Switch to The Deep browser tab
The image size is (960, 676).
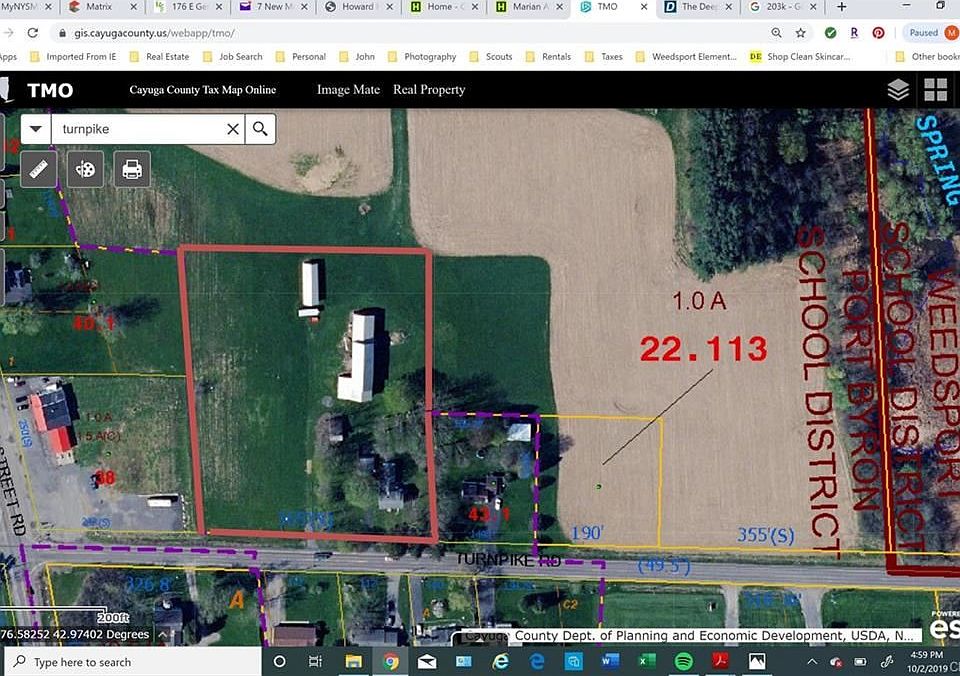(x=698, y=7)
